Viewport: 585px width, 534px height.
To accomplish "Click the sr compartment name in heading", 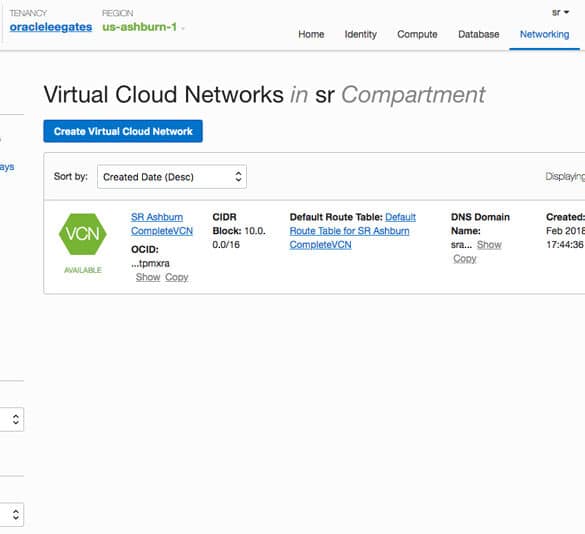I will pos(325,95).
